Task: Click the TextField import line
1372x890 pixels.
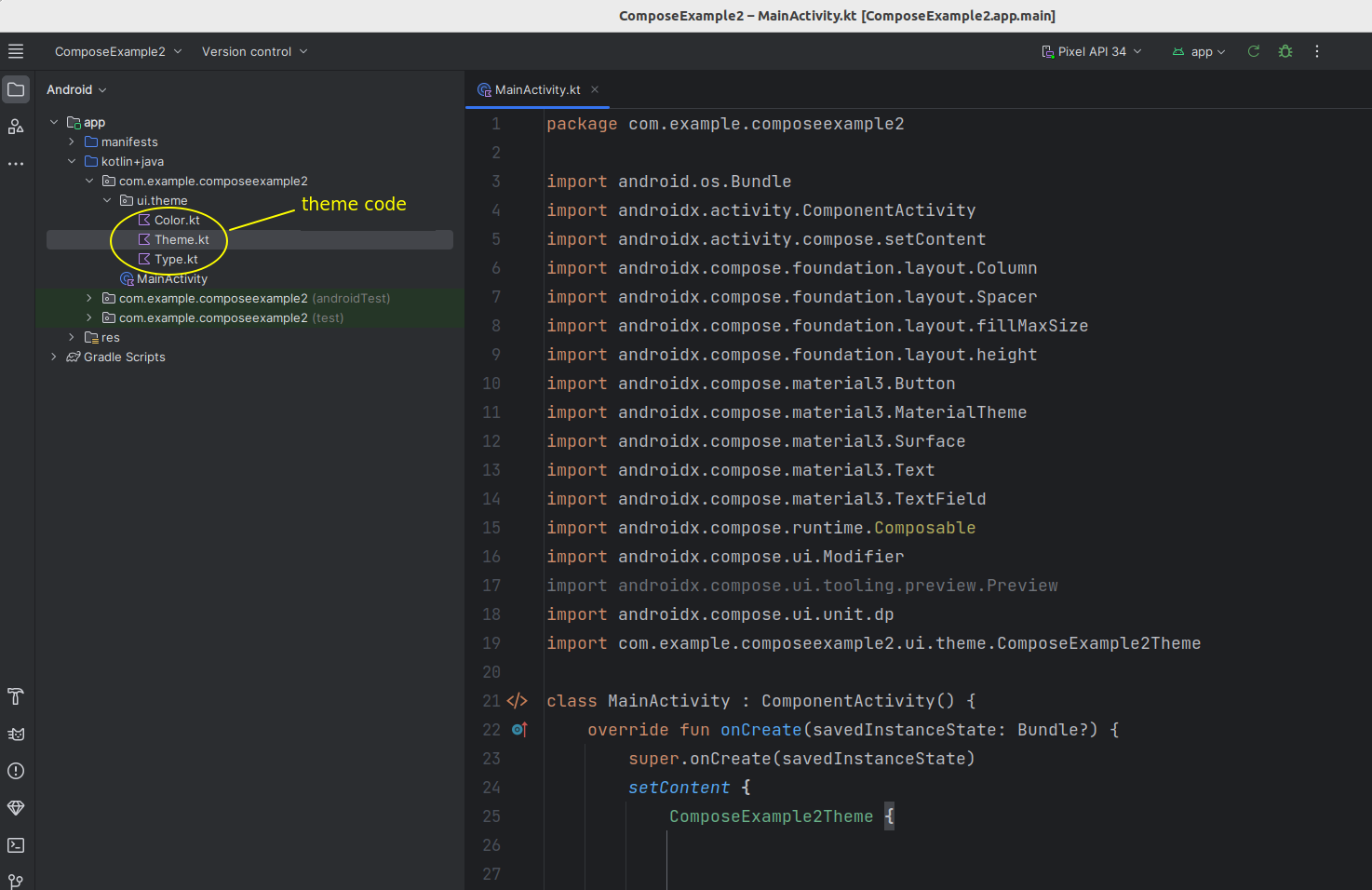Action: (766, 499)
